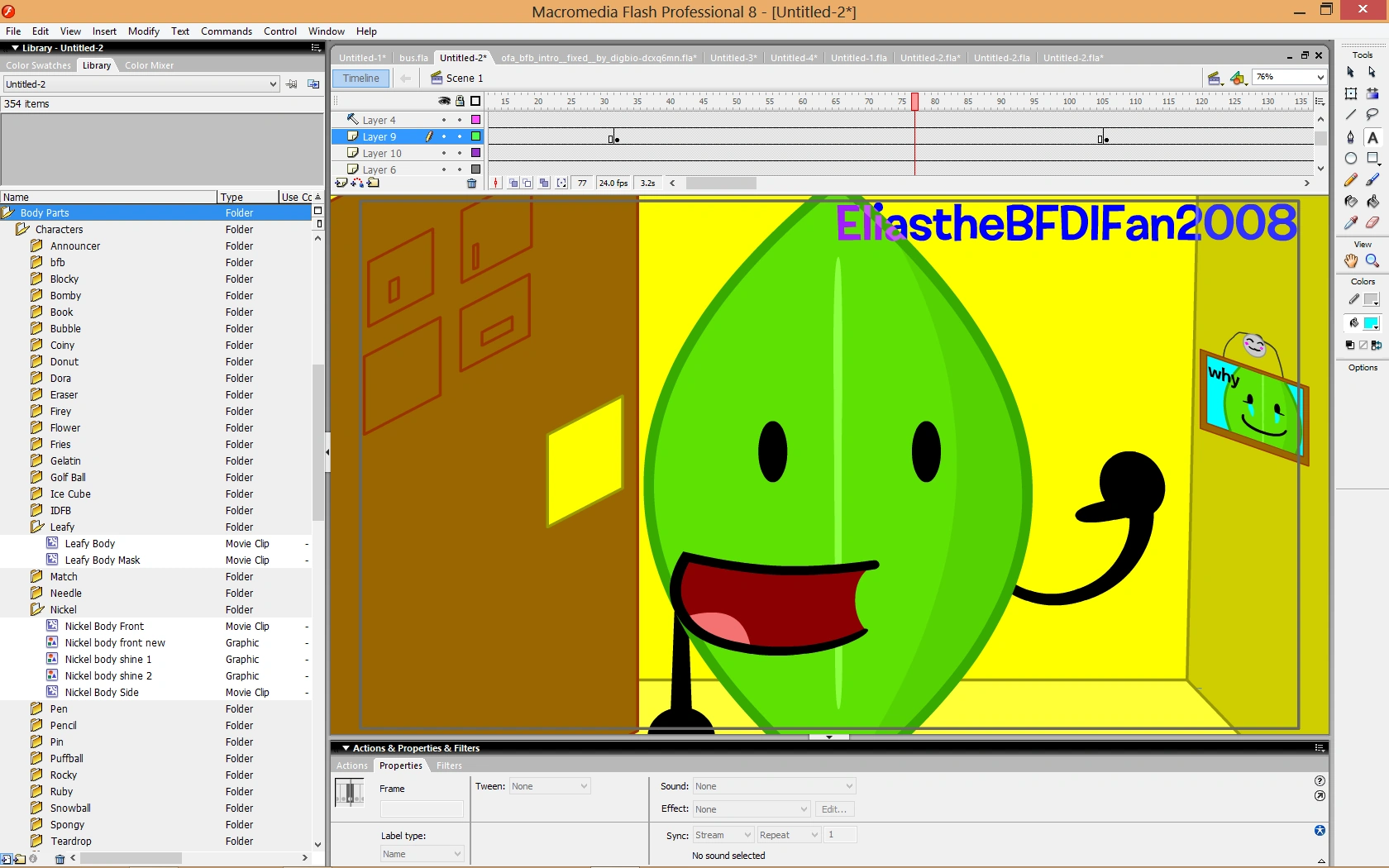Activate the Zoom tool
The image size is (1389, 868).
click(x=1372, y=261)
